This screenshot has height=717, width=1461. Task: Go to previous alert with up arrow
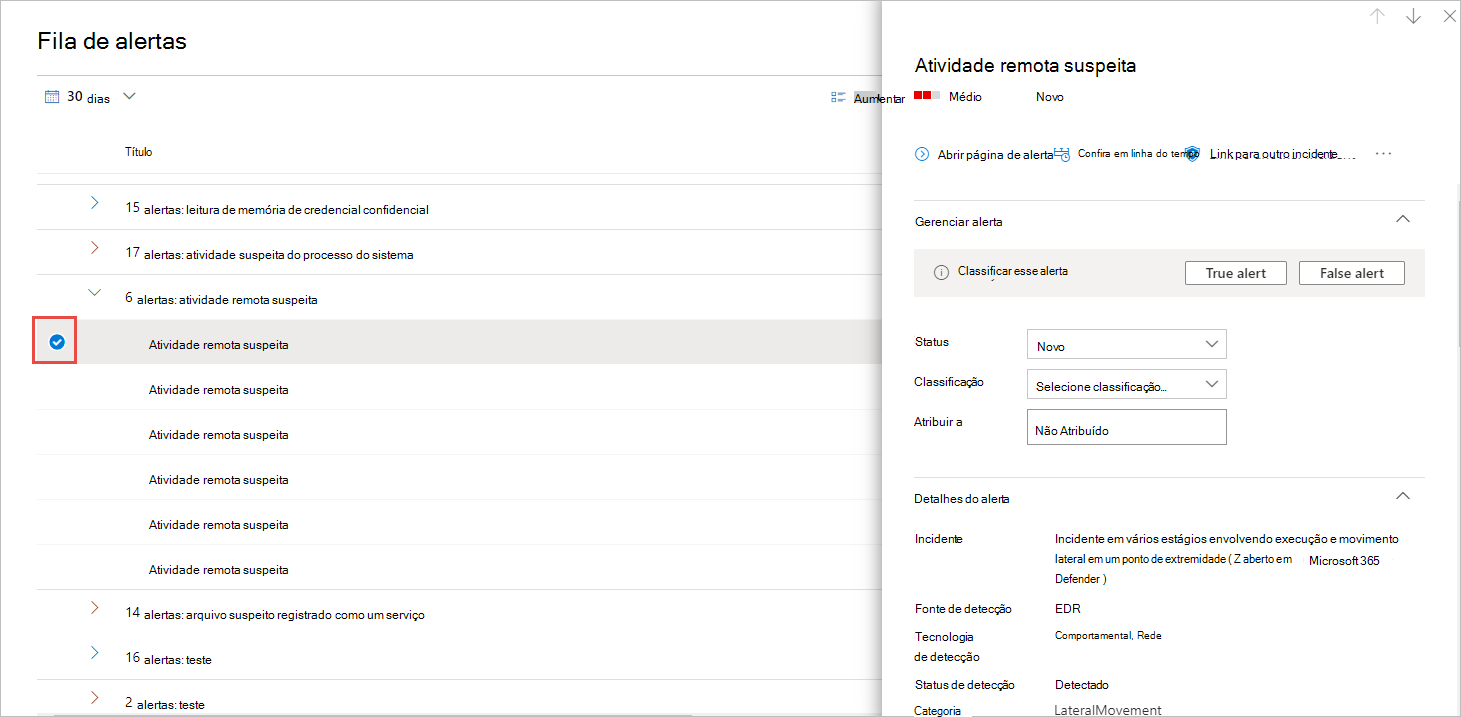(x=1377, y=17)
